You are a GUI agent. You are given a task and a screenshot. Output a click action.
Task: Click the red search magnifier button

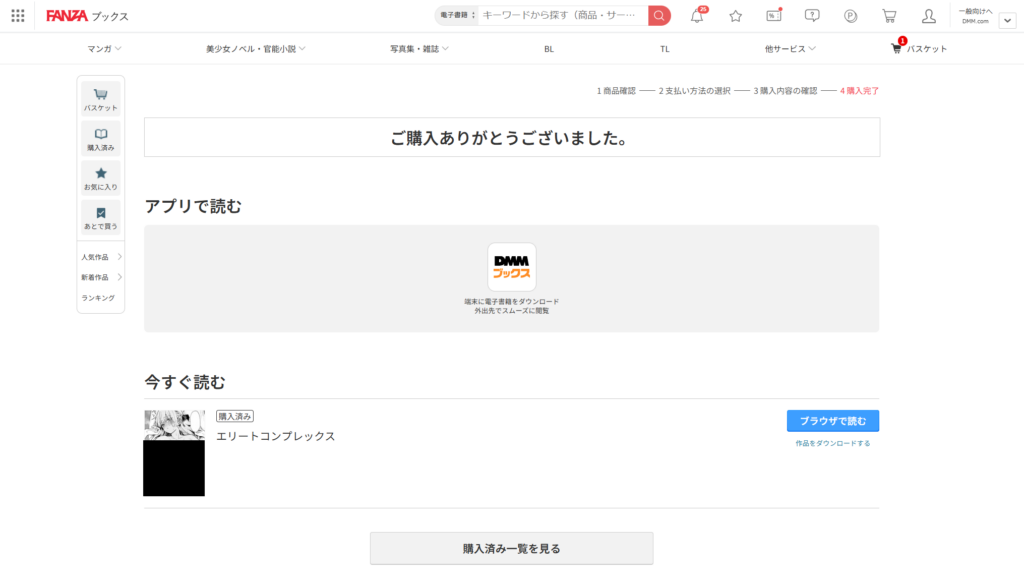tap(659, 16)
